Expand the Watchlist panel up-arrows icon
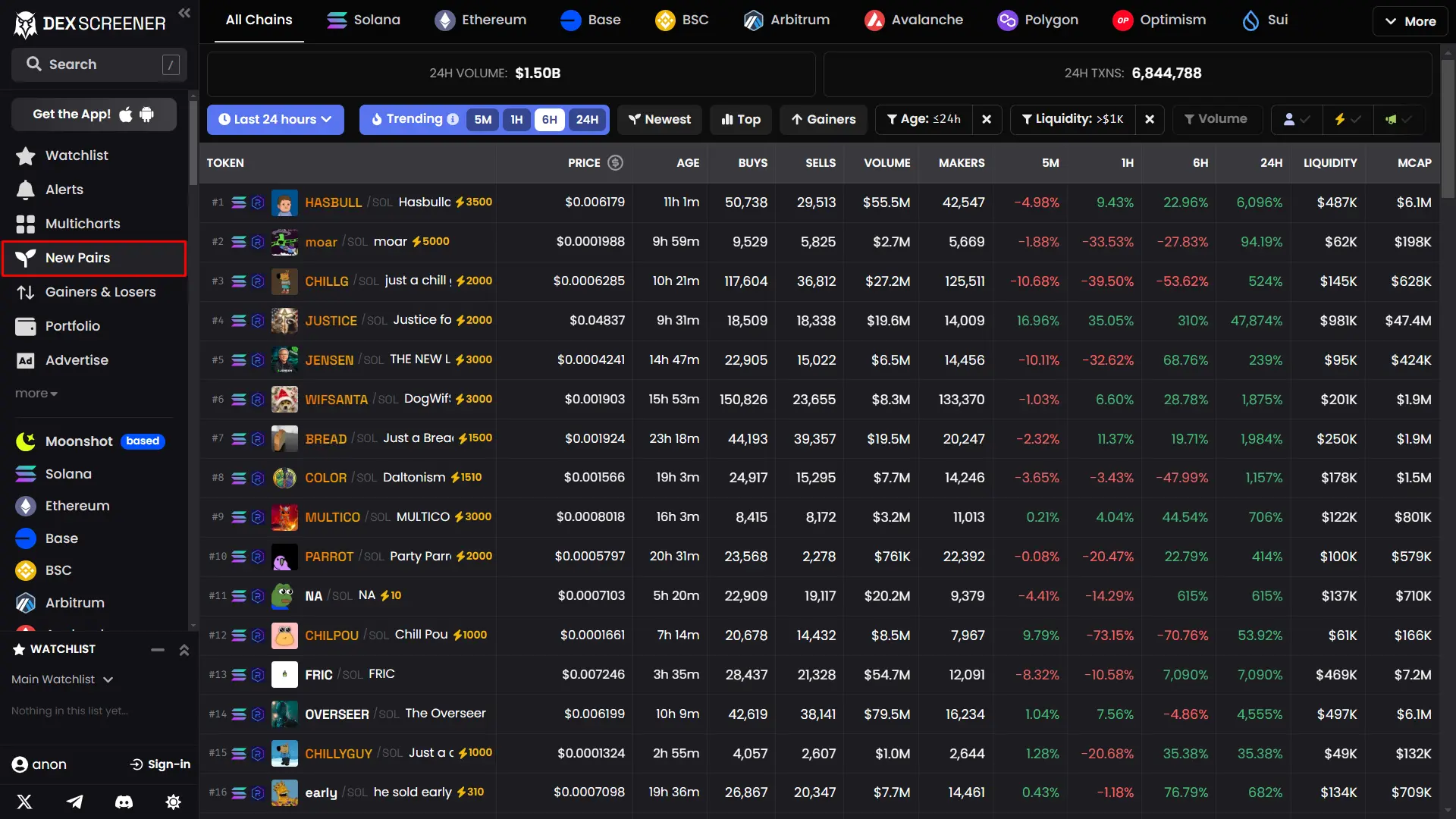 coord(184,650)
